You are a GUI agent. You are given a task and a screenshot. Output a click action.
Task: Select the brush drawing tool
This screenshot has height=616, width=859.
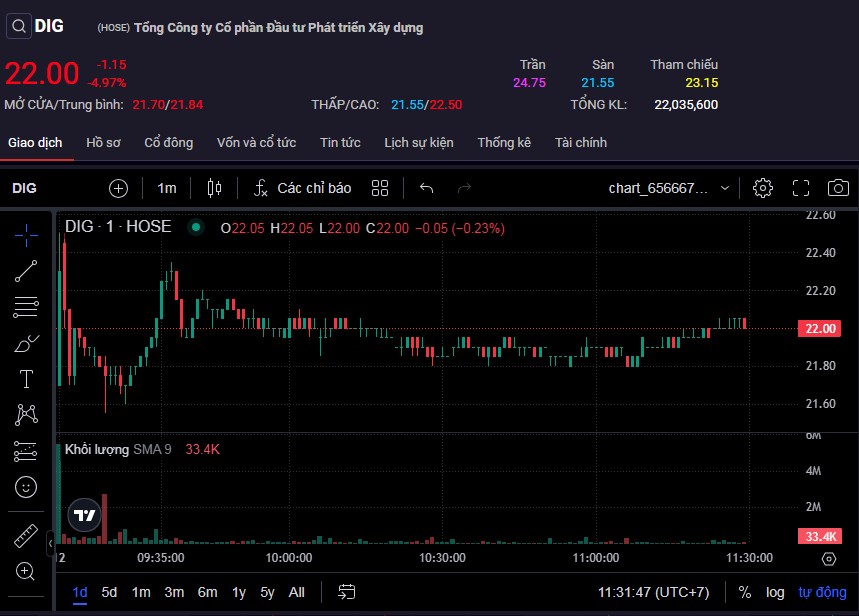(26, 344)
